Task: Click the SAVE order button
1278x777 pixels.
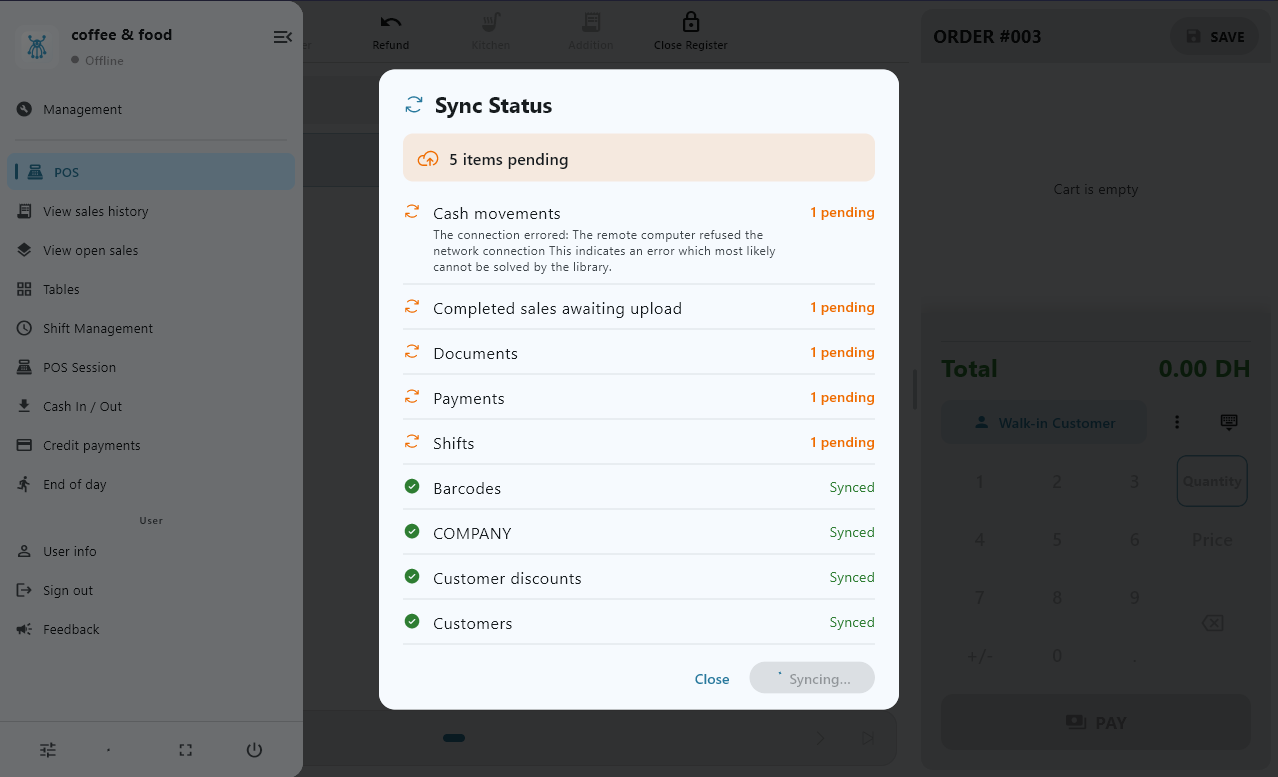Action: click(x=1215, y=37)
